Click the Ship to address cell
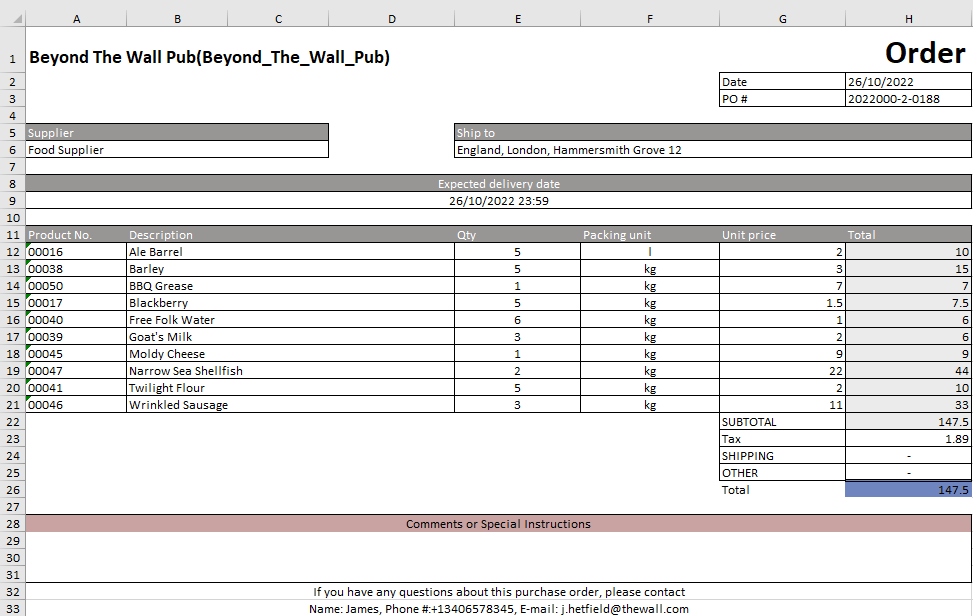The height and width of the screenshot is (616, 973). pos(712,150)
